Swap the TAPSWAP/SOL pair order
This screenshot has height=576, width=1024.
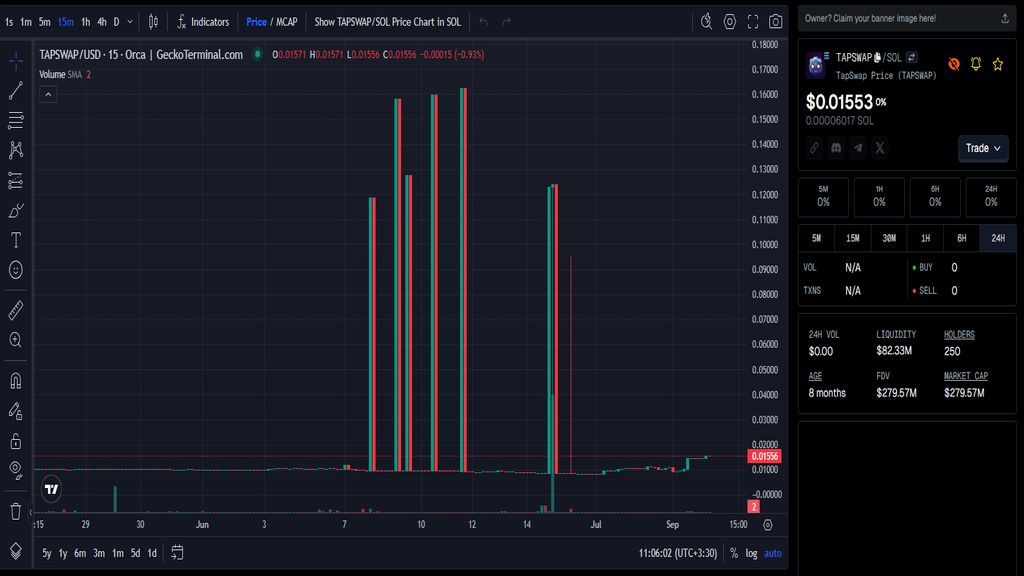(912, 57)
